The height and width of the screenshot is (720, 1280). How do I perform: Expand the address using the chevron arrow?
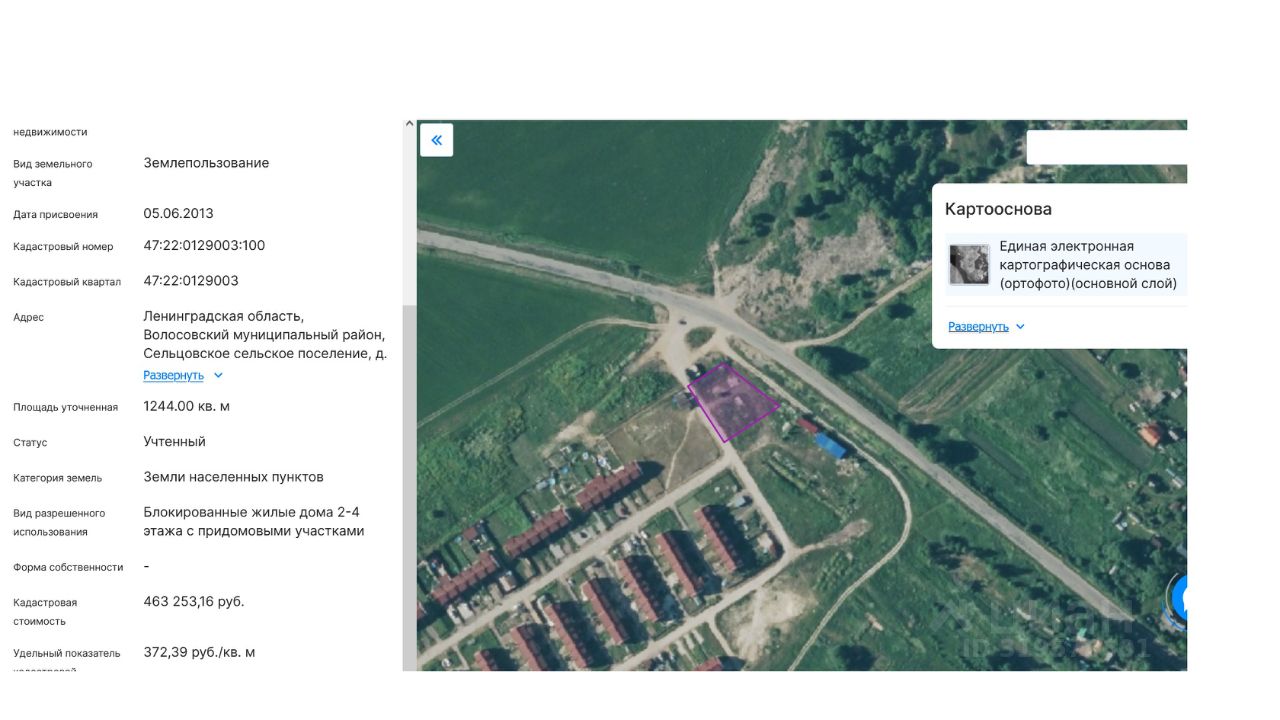tap(219, 376)
